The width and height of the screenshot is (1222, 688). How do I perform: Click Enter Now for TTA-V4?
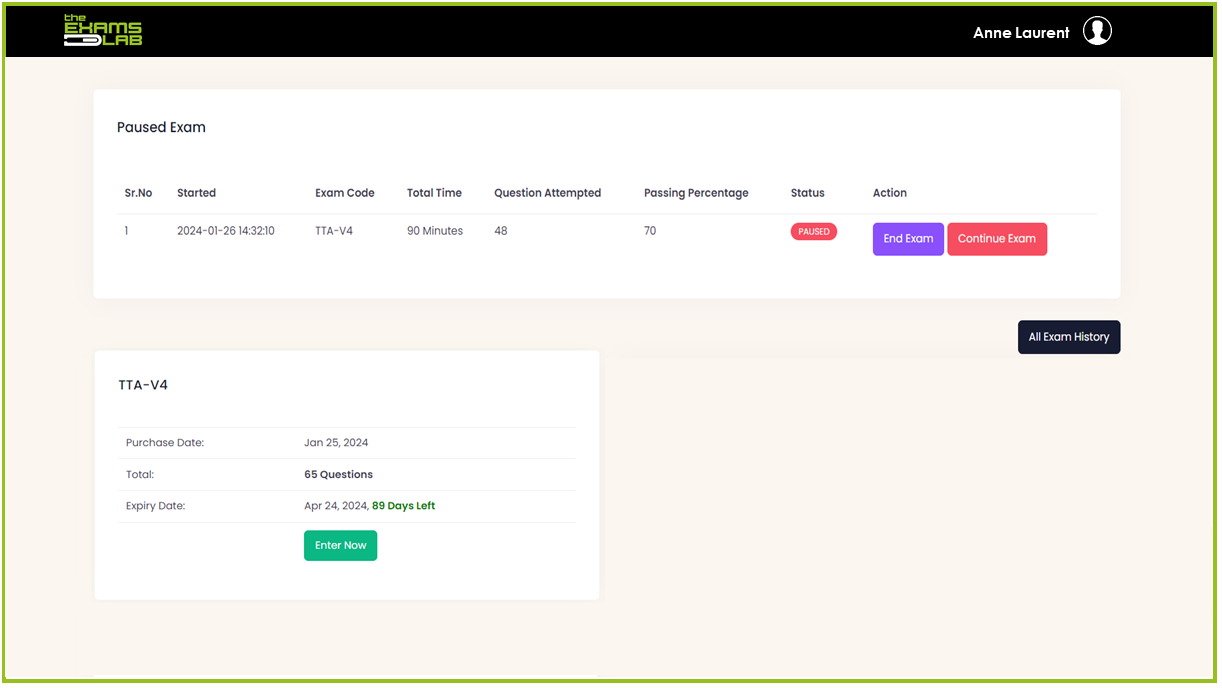point(340,546)
